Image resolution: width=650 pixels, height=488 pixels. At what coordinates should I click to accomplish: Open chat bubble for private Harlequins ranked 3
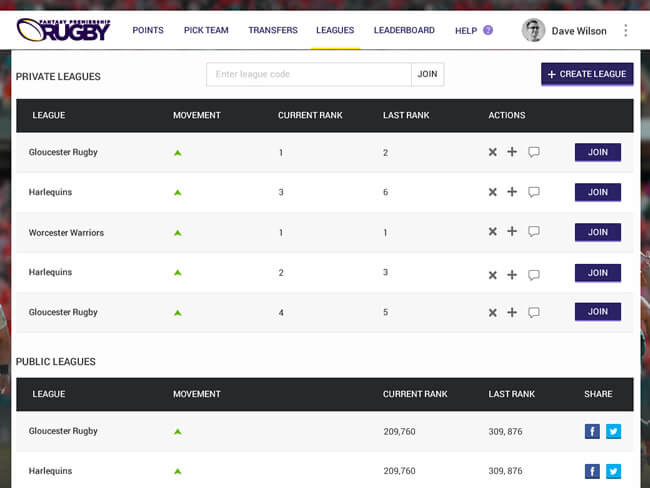pos(534,192)
